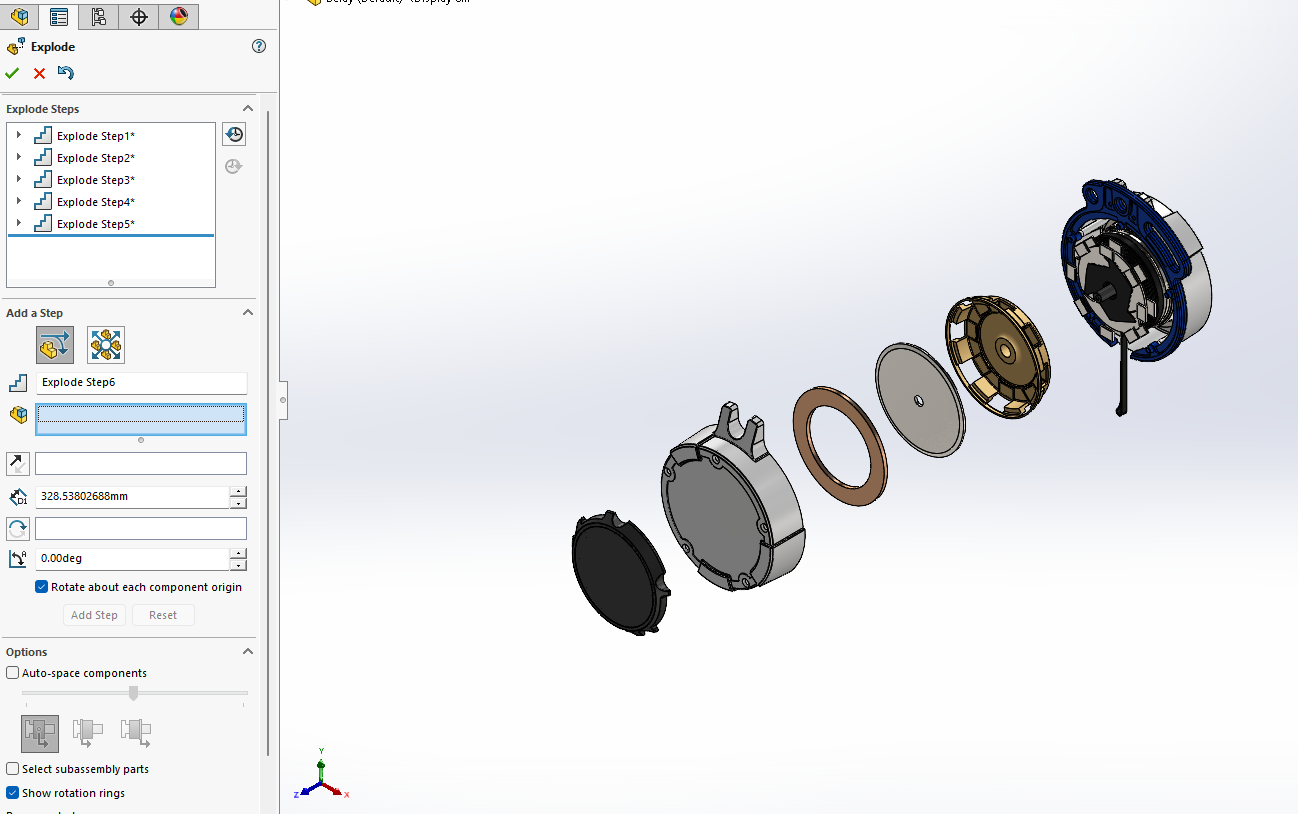The height and width of the screenshot is (814, 1298).
Task: Open the Explode help with the question mark
Action: coord(258,46)
